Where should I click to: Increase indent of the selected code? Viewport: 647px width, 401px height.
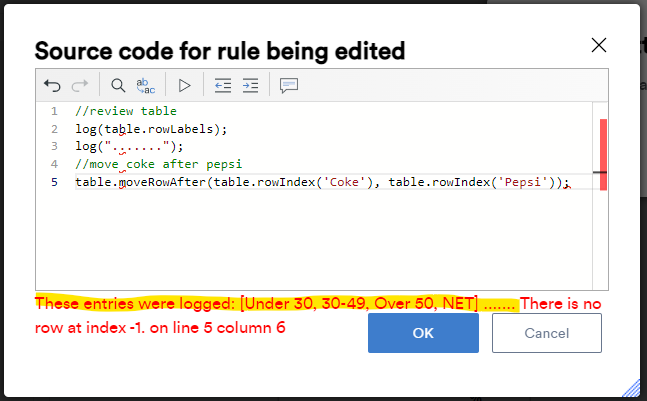point(250,86)
